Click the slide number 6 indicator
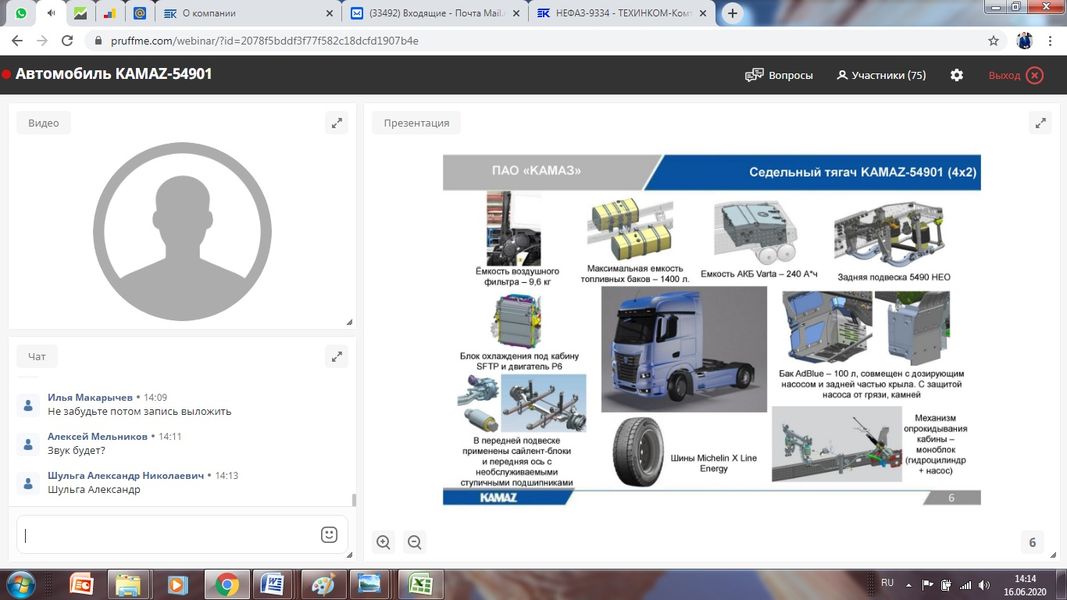Screen dimensions: 1067x600 pos(1032,542)
